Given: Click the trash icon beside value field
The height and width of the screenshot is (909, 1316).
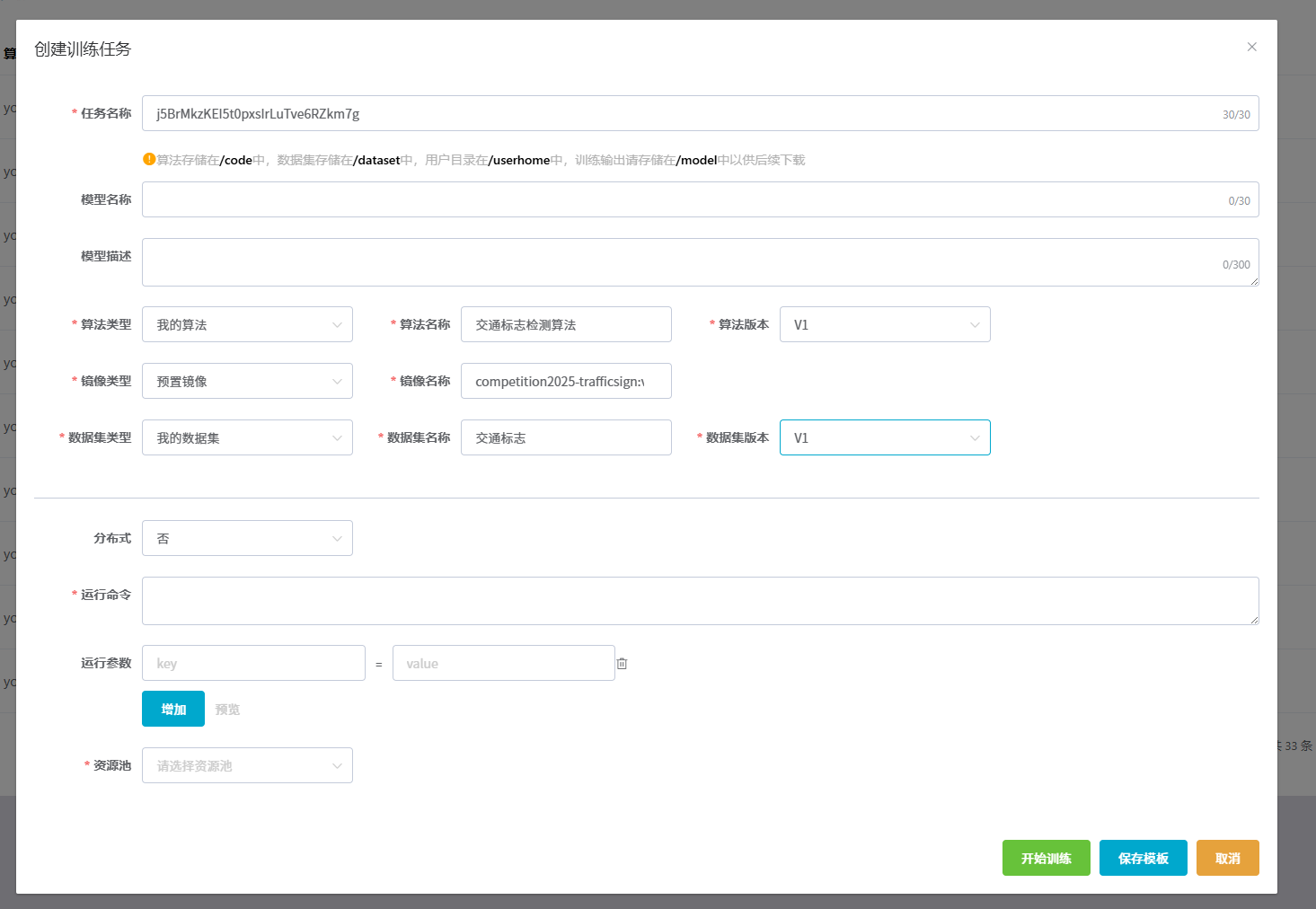Looking at the screenshot, I should coord(622,664).
